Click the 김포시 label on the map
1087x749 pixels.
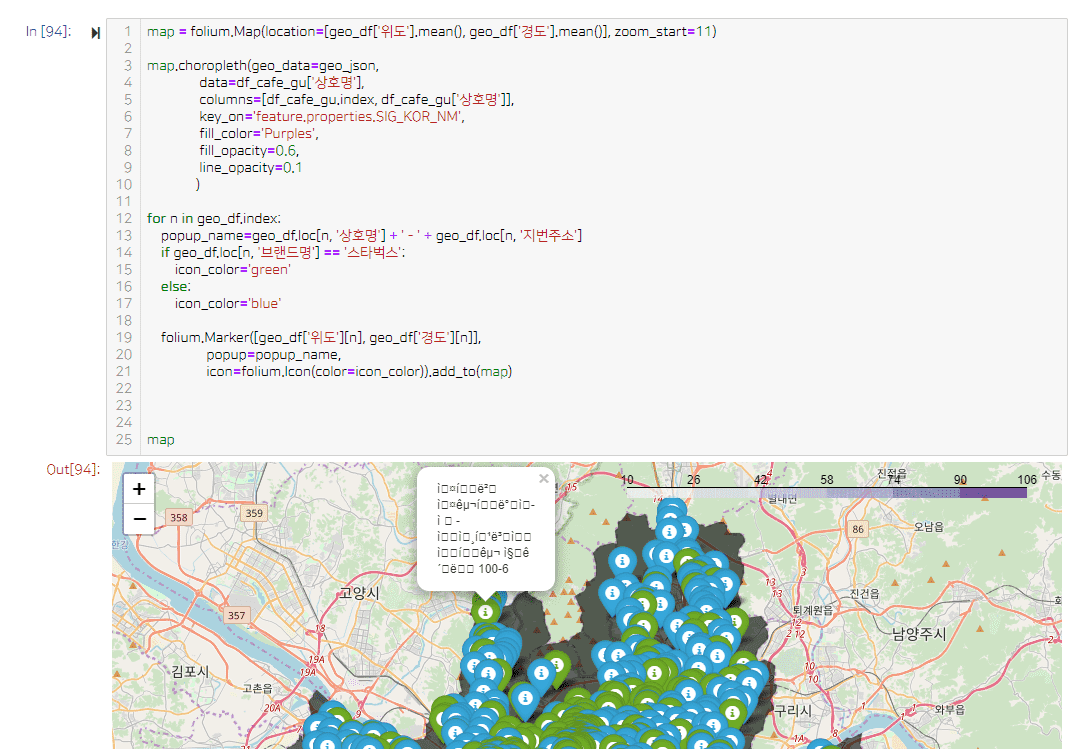pos(190,671)
